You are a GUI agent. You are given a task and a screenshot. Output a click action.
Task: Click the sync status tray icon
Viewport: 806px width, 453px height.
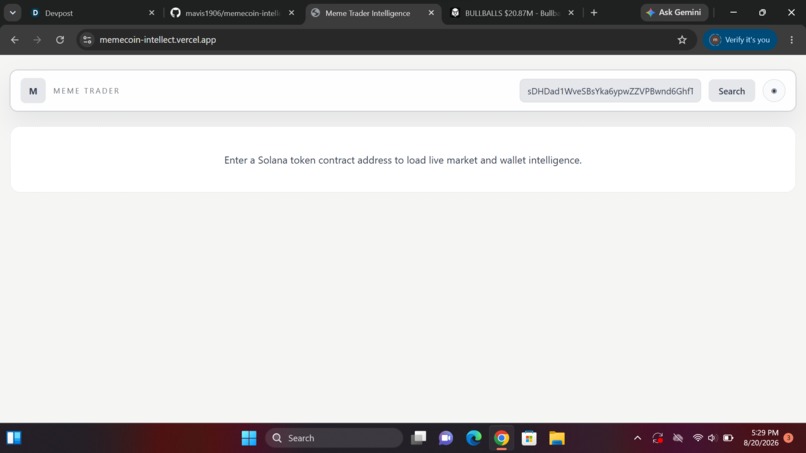point(657,438)
